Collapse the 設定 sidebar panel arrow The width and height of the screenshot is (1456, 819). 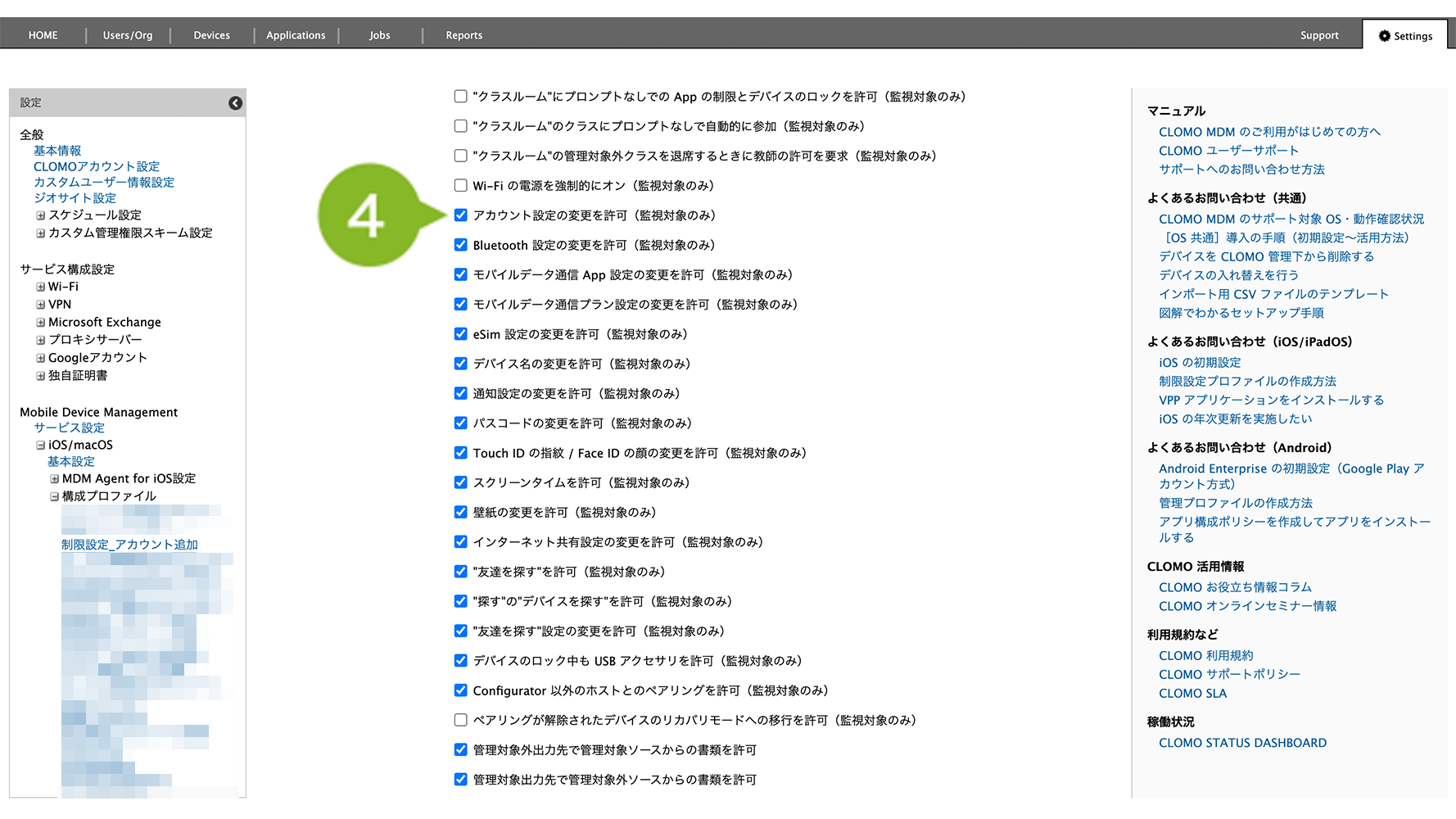[x=235, y=103]
